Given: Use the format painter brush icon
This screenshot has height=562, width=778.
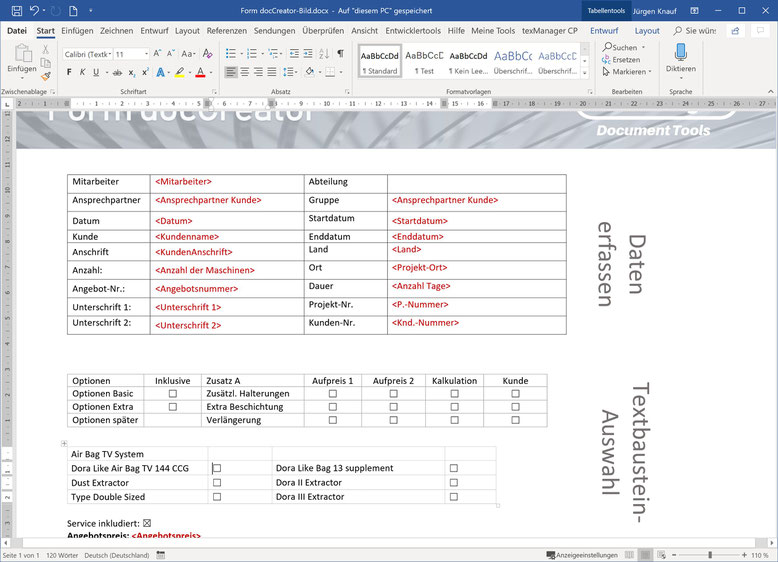Looking at the screenshot, I should (46, 76).
